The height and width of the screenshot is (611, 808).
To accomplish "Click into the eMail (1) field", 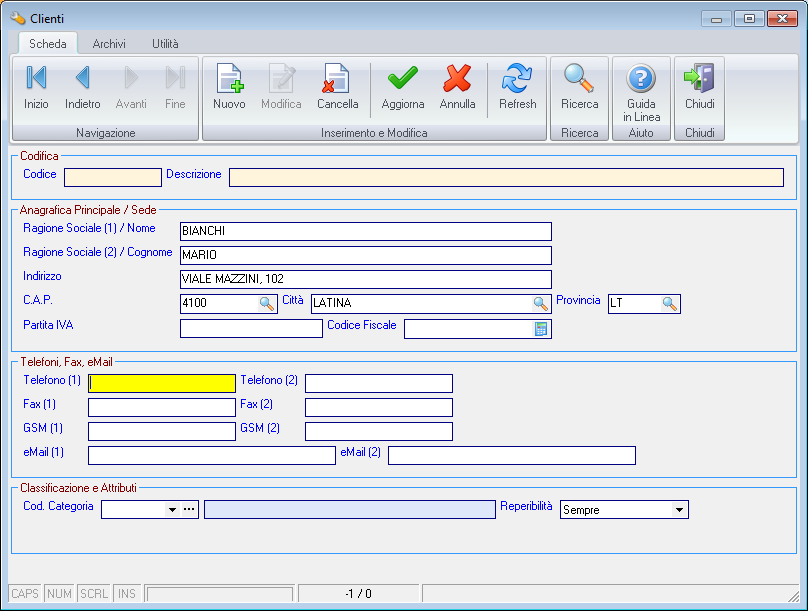I will point(212,455).
